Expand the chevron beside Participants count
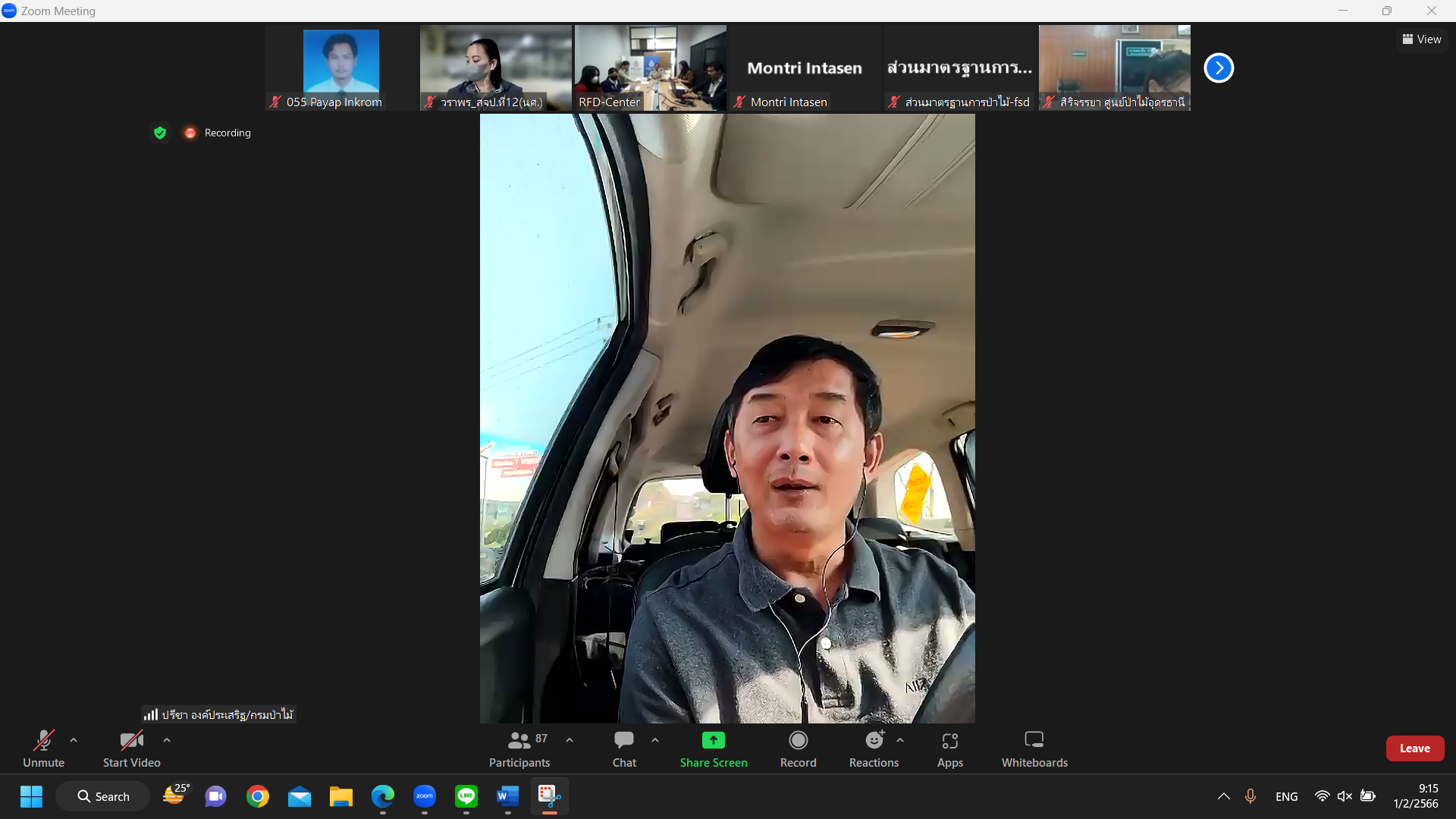Viewport: 1456px width, 819px height. pyautogui.click(x=570, y=740)
